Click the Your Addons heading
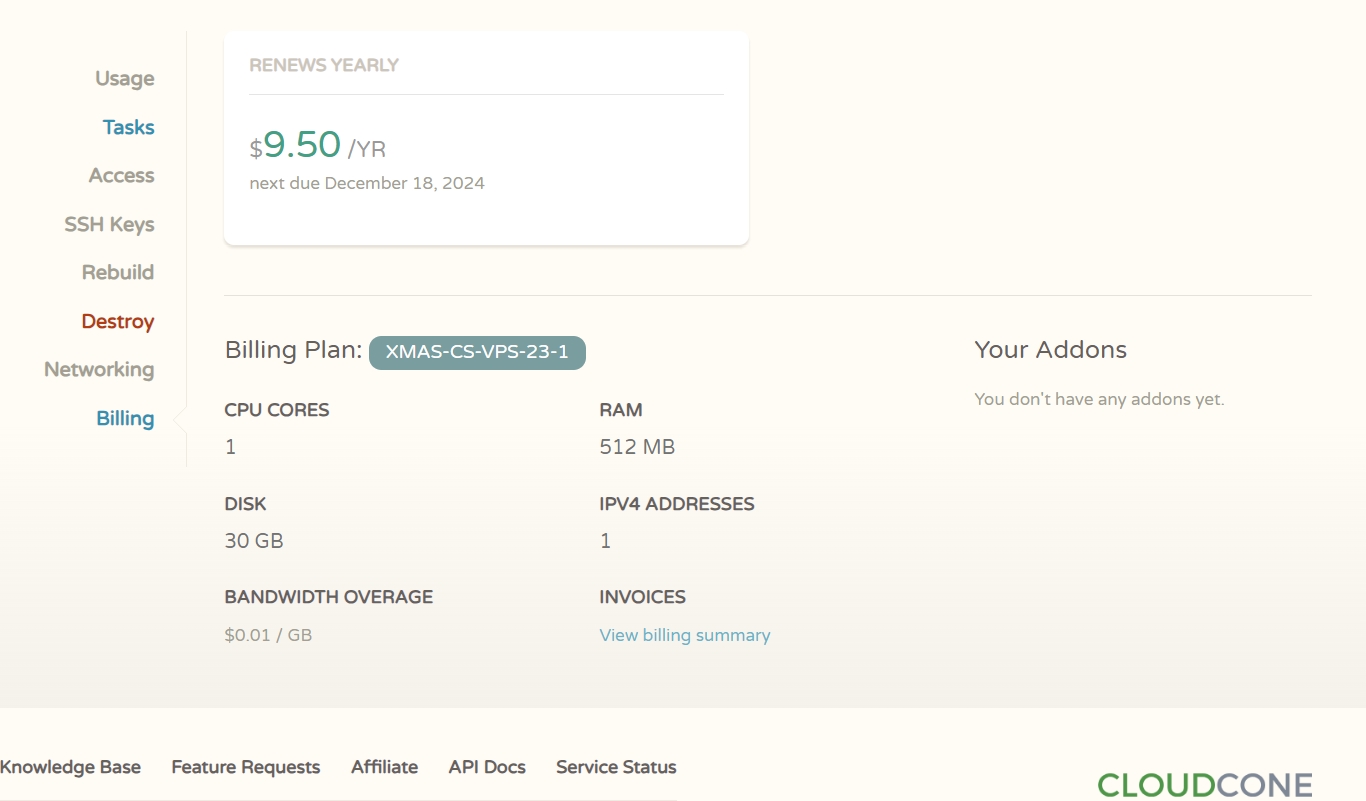Screen dimensions: 1366x801 click(x=1051, y=350)
